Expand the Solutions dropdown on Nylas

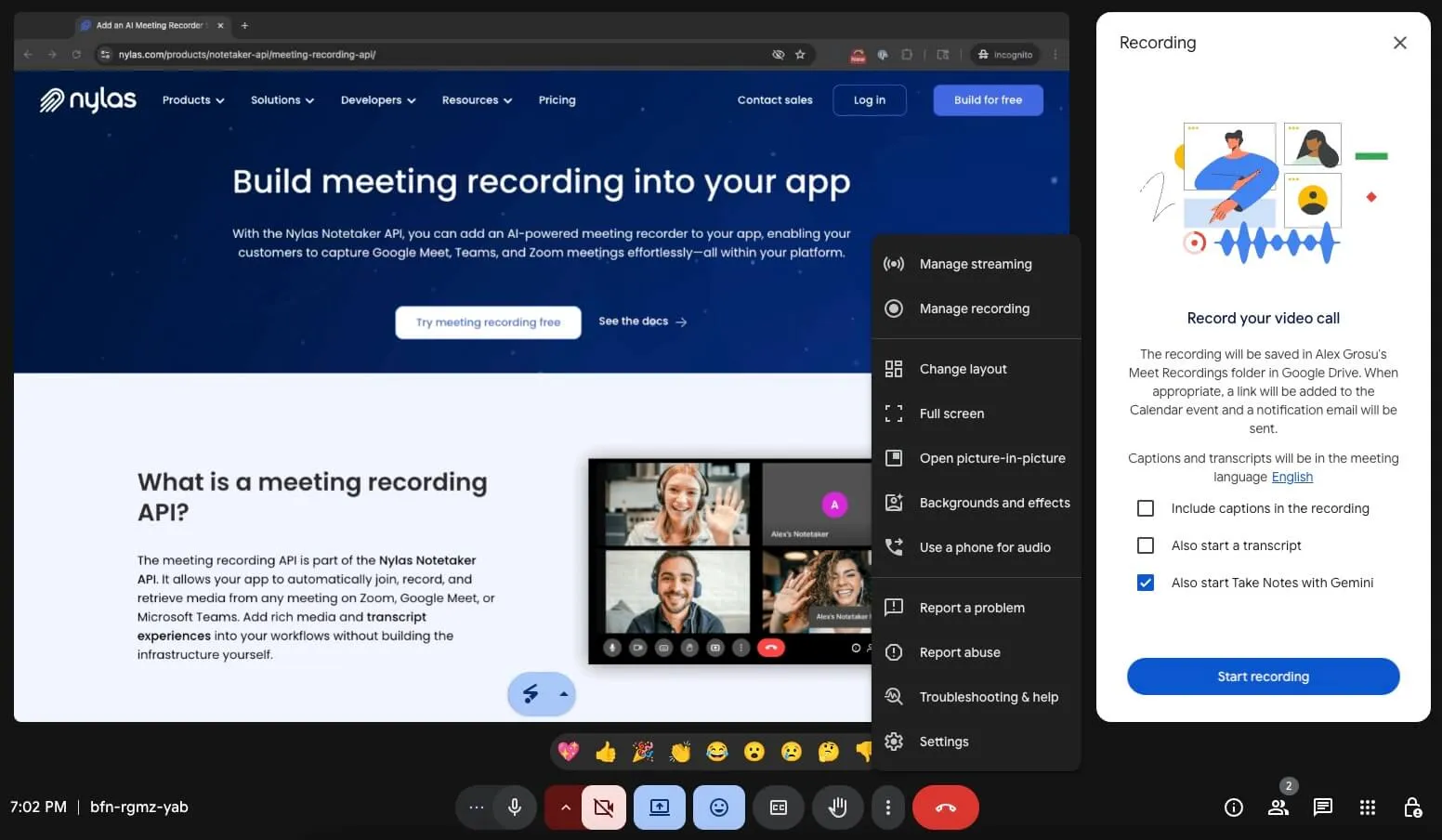coord(282,100)
